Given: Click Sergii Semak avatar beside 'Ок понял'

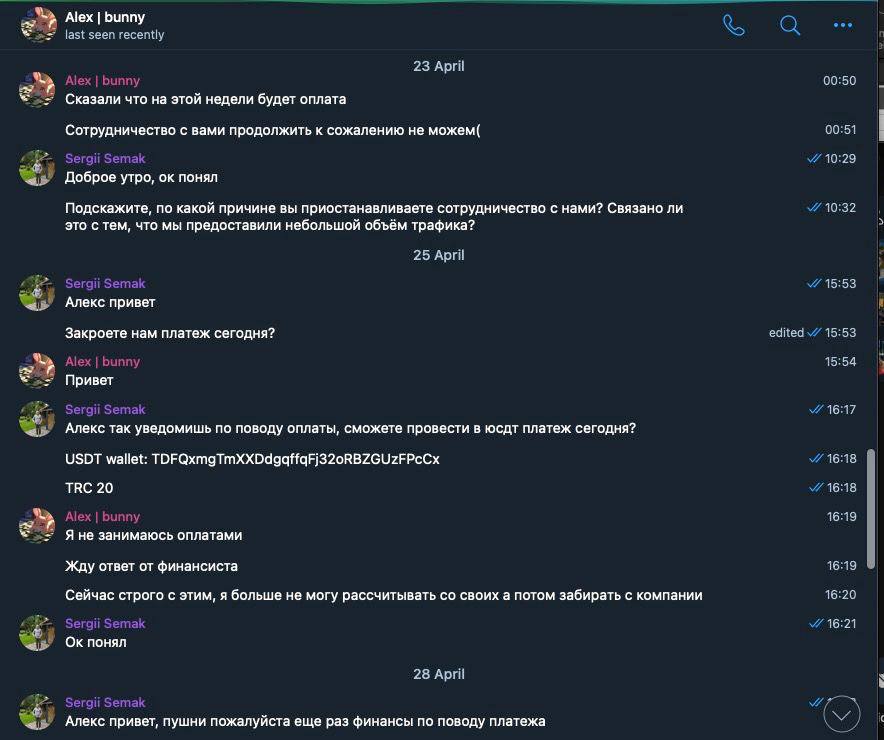Looking at the screenshot, I should point(37,633).
